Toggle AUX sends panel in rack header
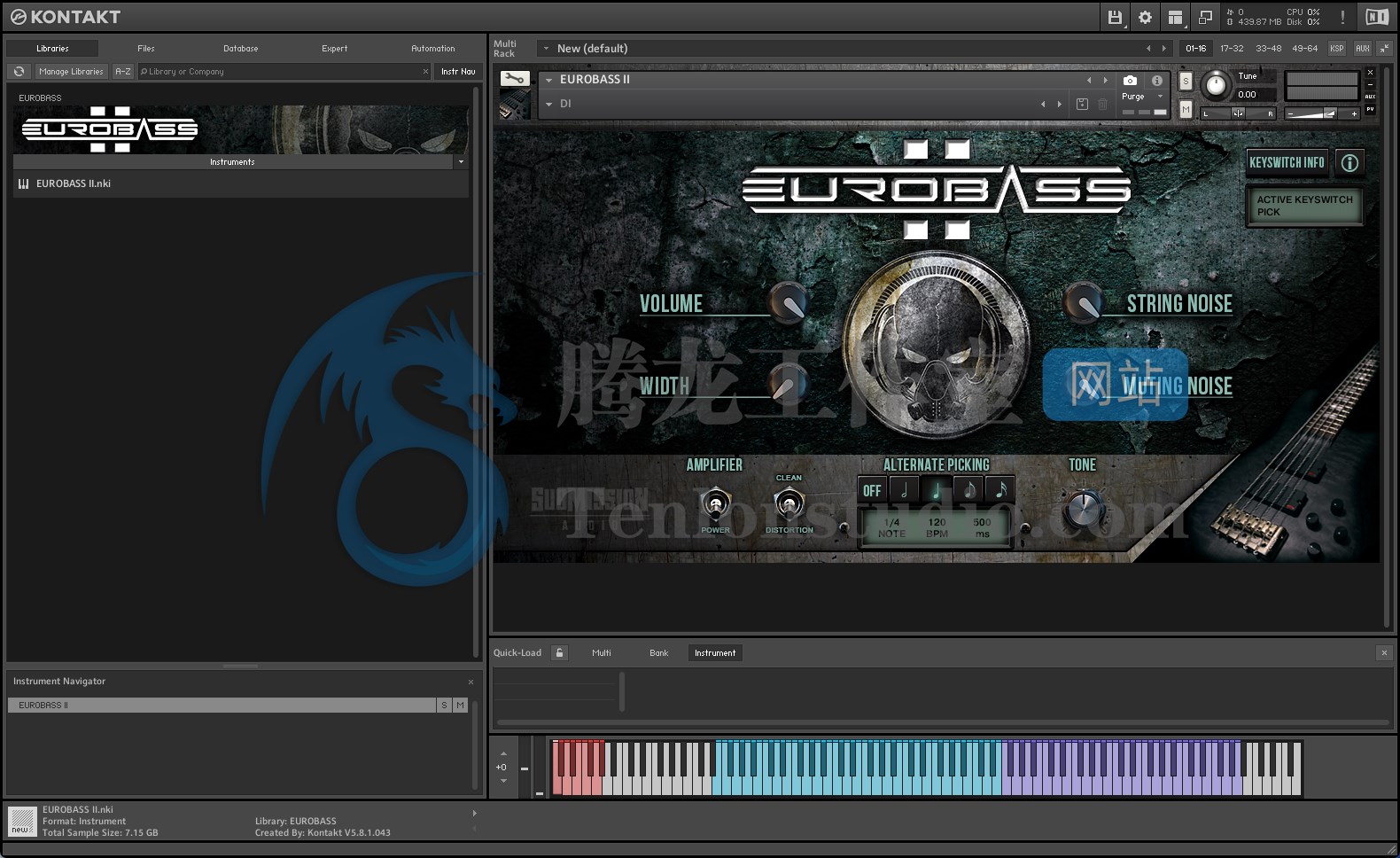This screenshot has width=1400, height=858. click(1362, 49)
